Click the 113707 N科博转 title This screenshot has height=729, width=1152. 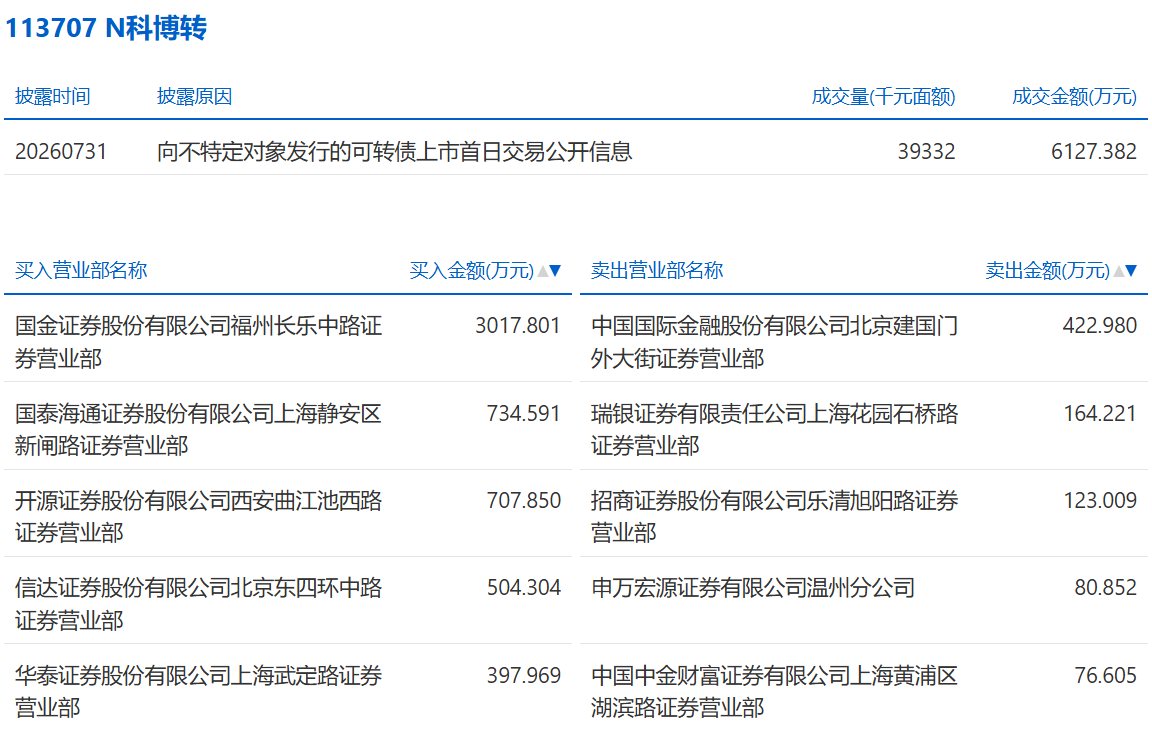[x=107, y=28]
